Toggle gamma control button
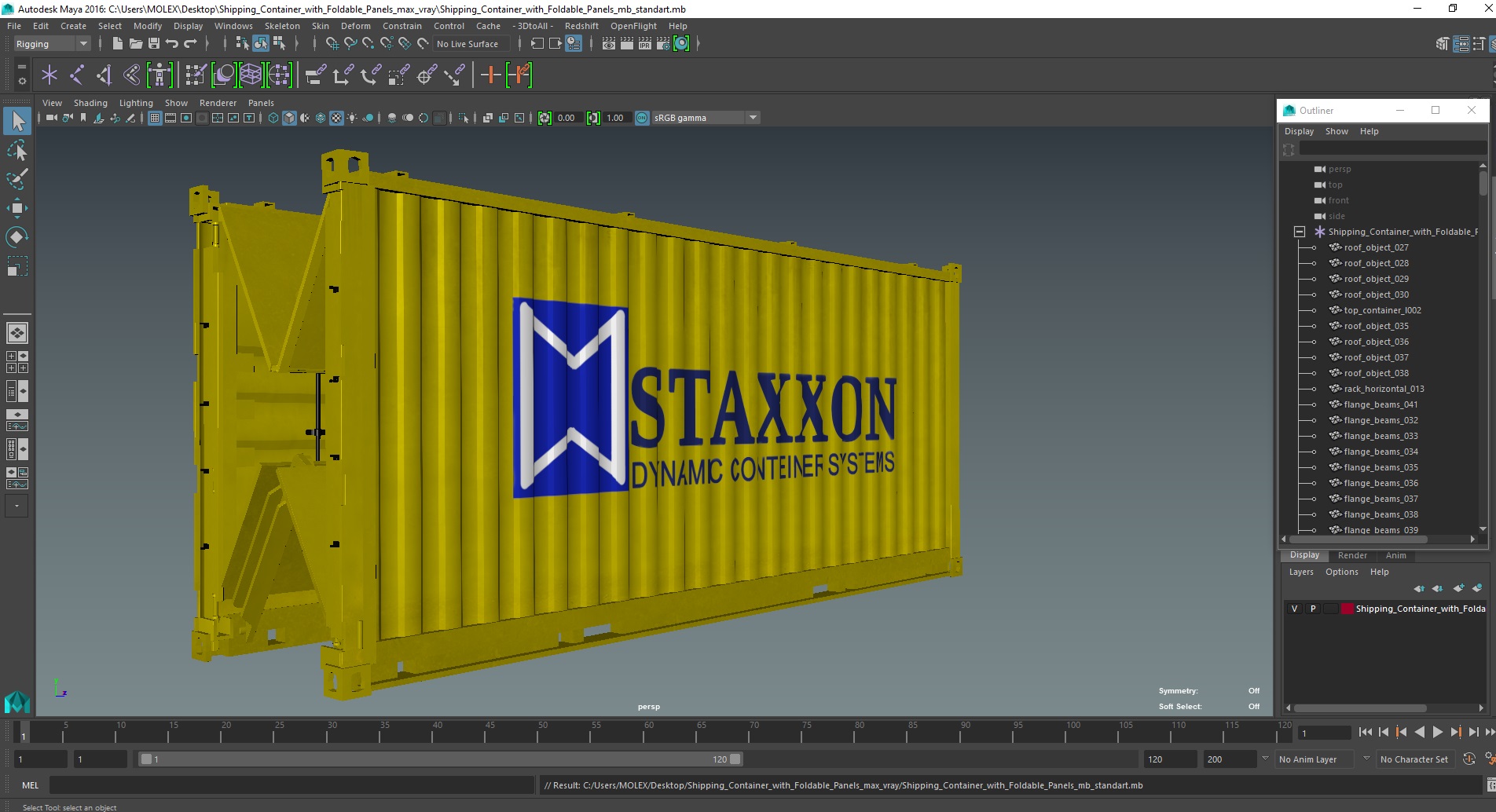The width and height of the screenshot is (1496, 812). point(593,118)
